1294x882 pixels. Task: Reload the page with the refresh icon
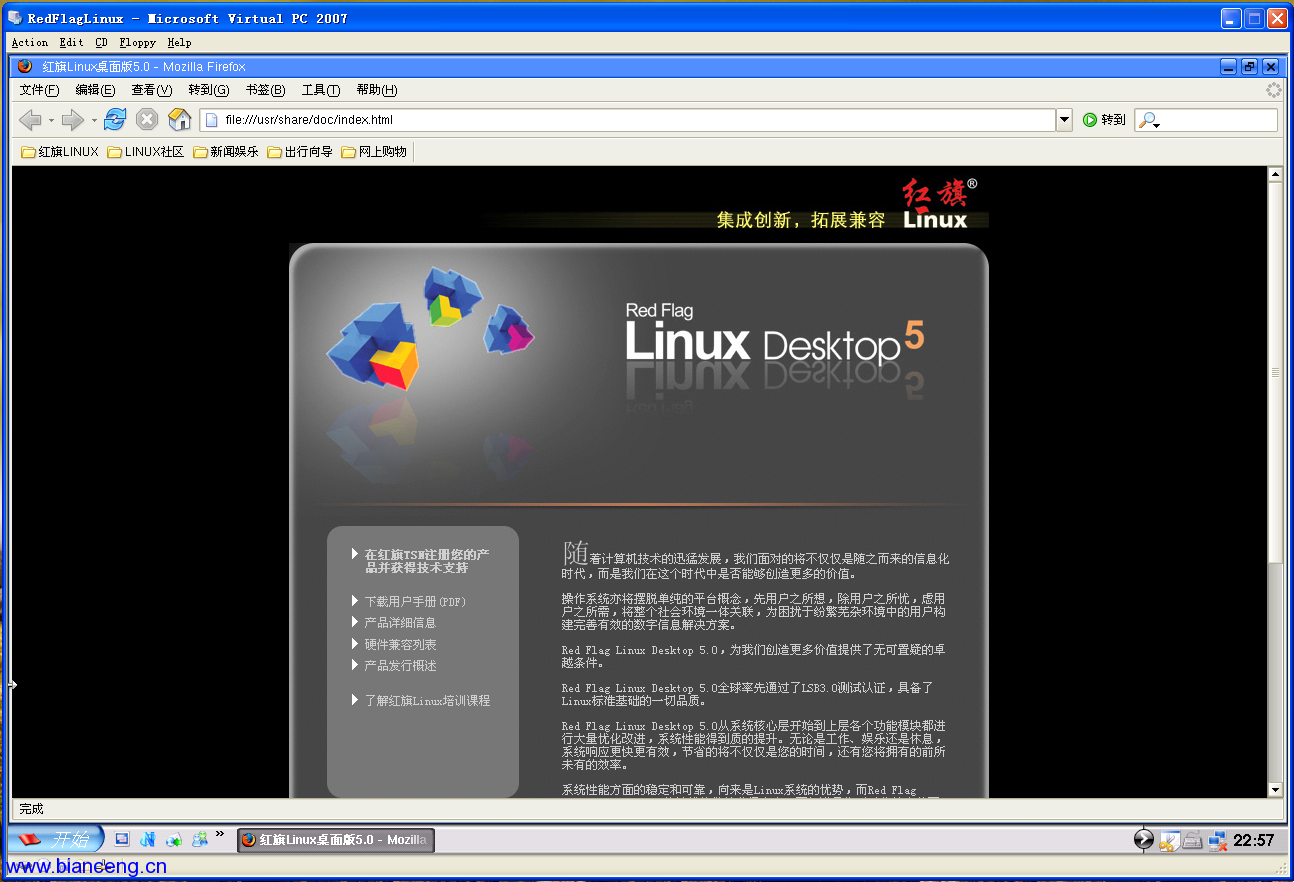pyautogui.click(x=115, y=120)
